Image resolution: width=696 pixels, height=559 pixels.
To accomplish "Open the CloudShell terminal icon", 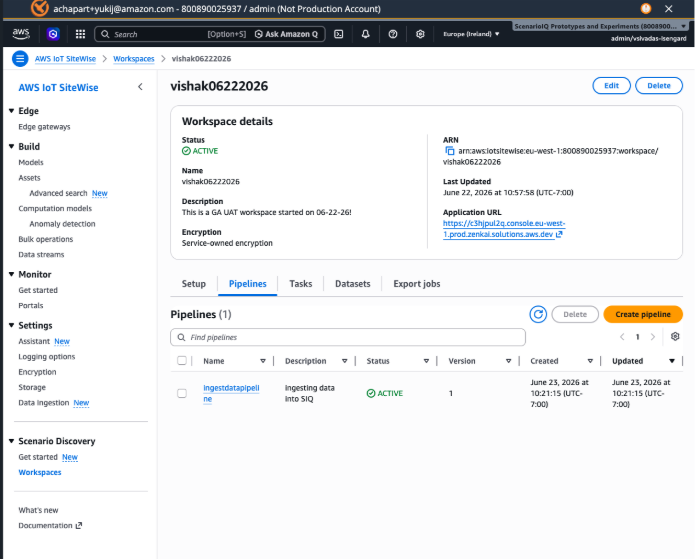I will tap(339, 34).
